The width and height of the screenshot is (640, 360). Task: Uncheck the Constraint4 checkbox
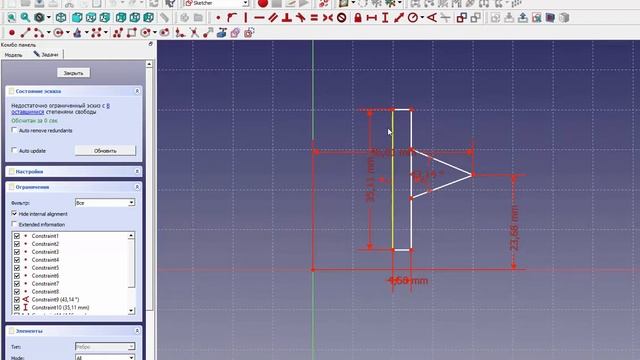(x=17, y=260)
